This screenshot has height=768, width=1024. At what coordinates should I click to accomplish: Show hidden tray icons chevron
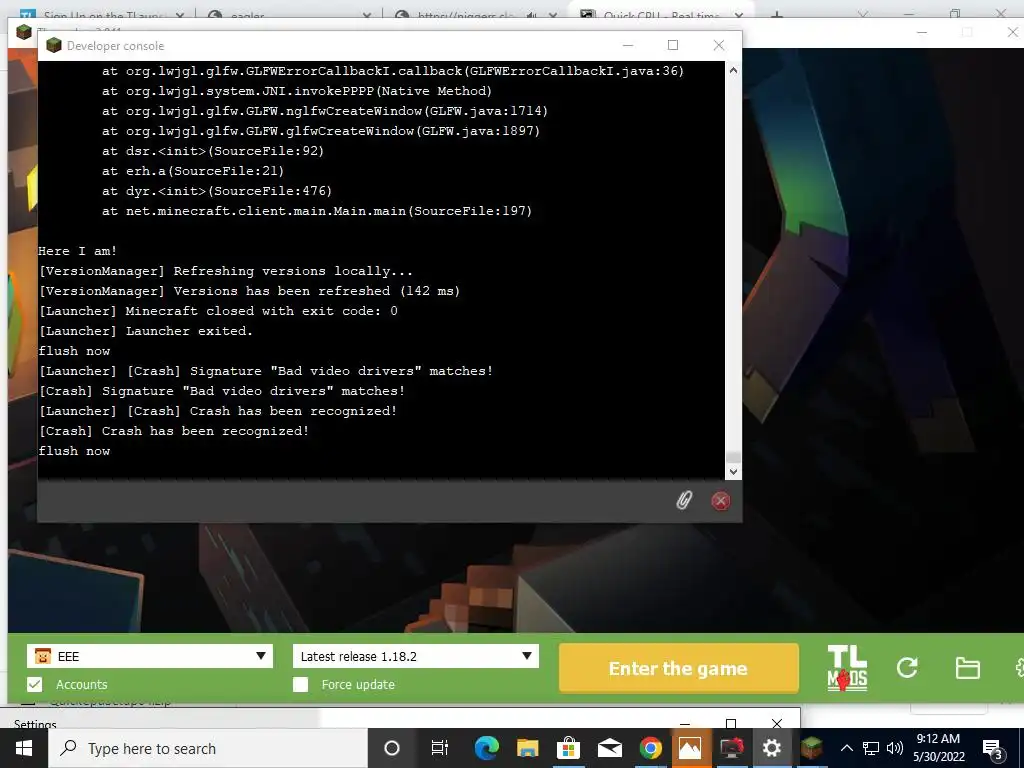pos(846,748)
